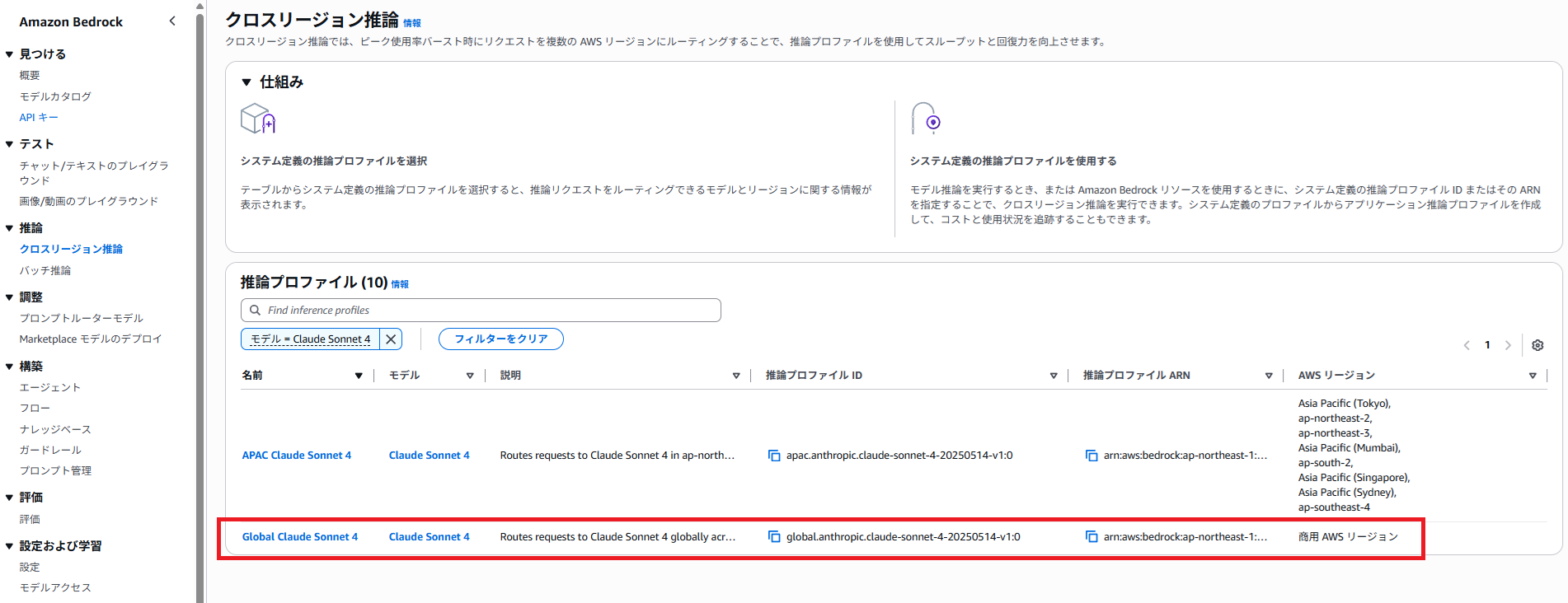Open チャット/テキストのプレイグラウンド
Viewport: 1568px width, 603px height.
pyautogui.click(x=94, y=173)
